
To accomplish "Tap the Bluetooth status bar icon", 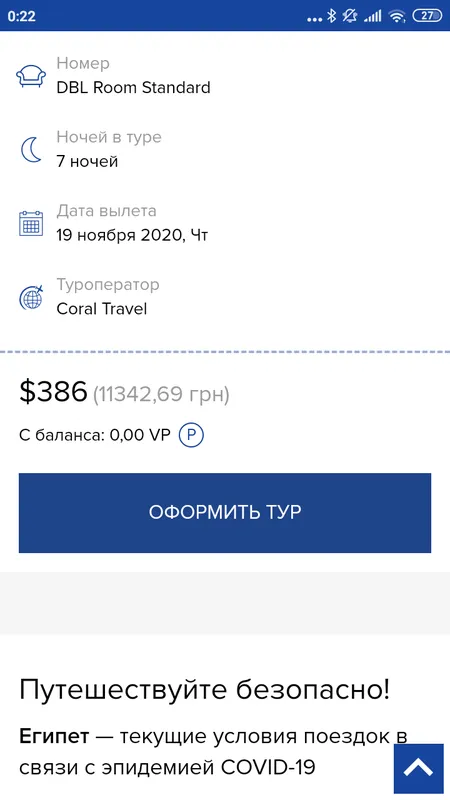I will (x=332, y=16).
